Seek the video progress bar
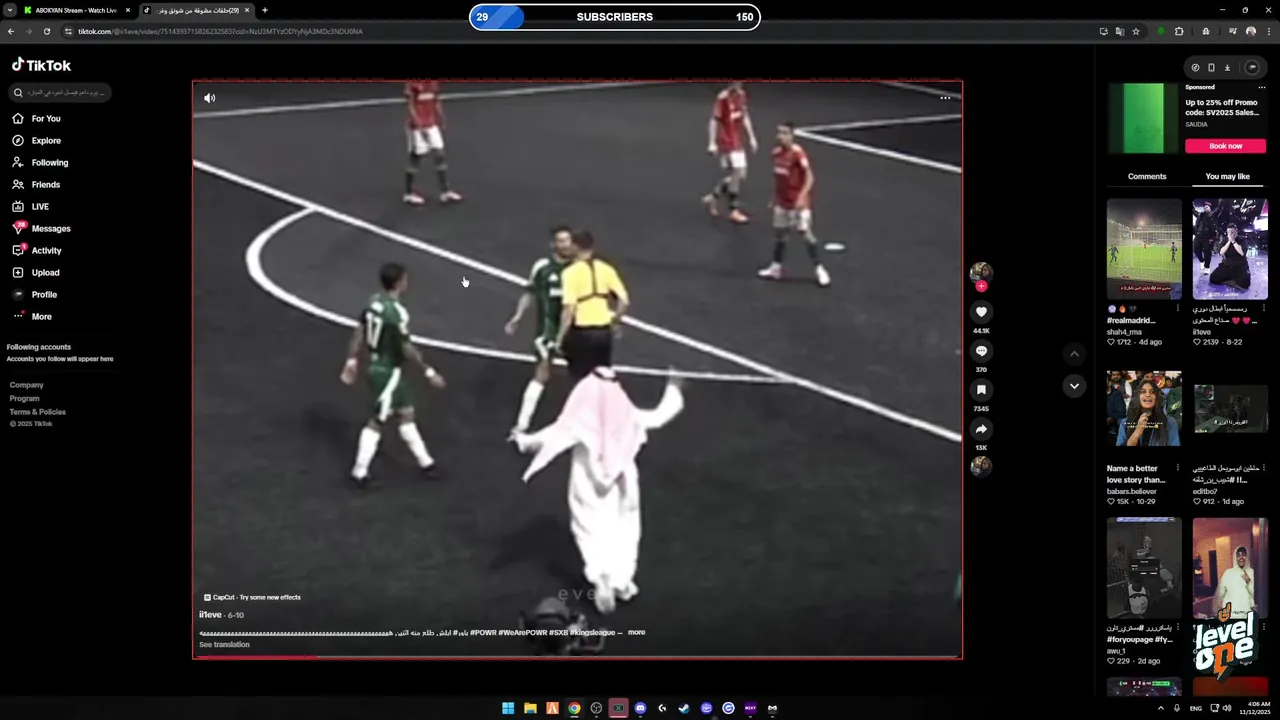This screenshot has height=720, width=1280. pyautogui.click(x=578, y=657)
